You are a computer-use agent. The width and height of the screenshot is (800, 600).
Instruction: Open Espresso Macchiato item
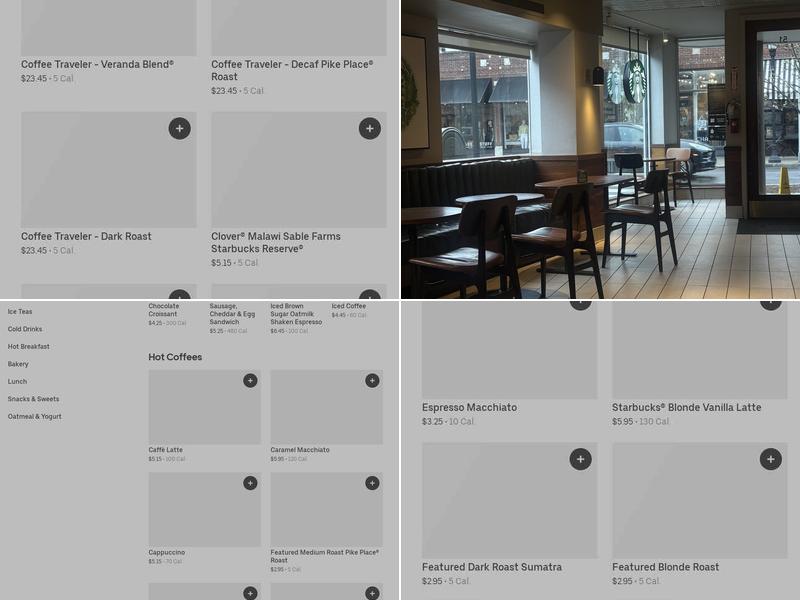pyautogui.click(x=469, y=407)
